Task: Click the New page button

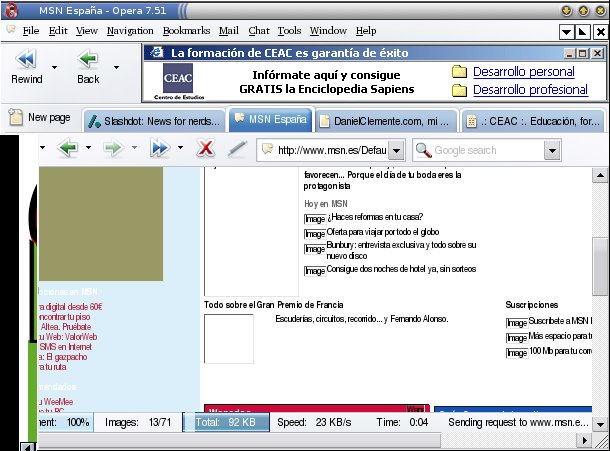Action: [x=39, y=117]
